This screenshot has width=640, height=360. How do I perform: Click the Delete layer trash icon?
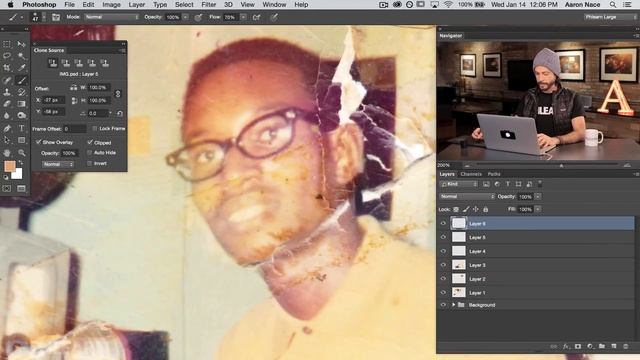click(626, 346)
